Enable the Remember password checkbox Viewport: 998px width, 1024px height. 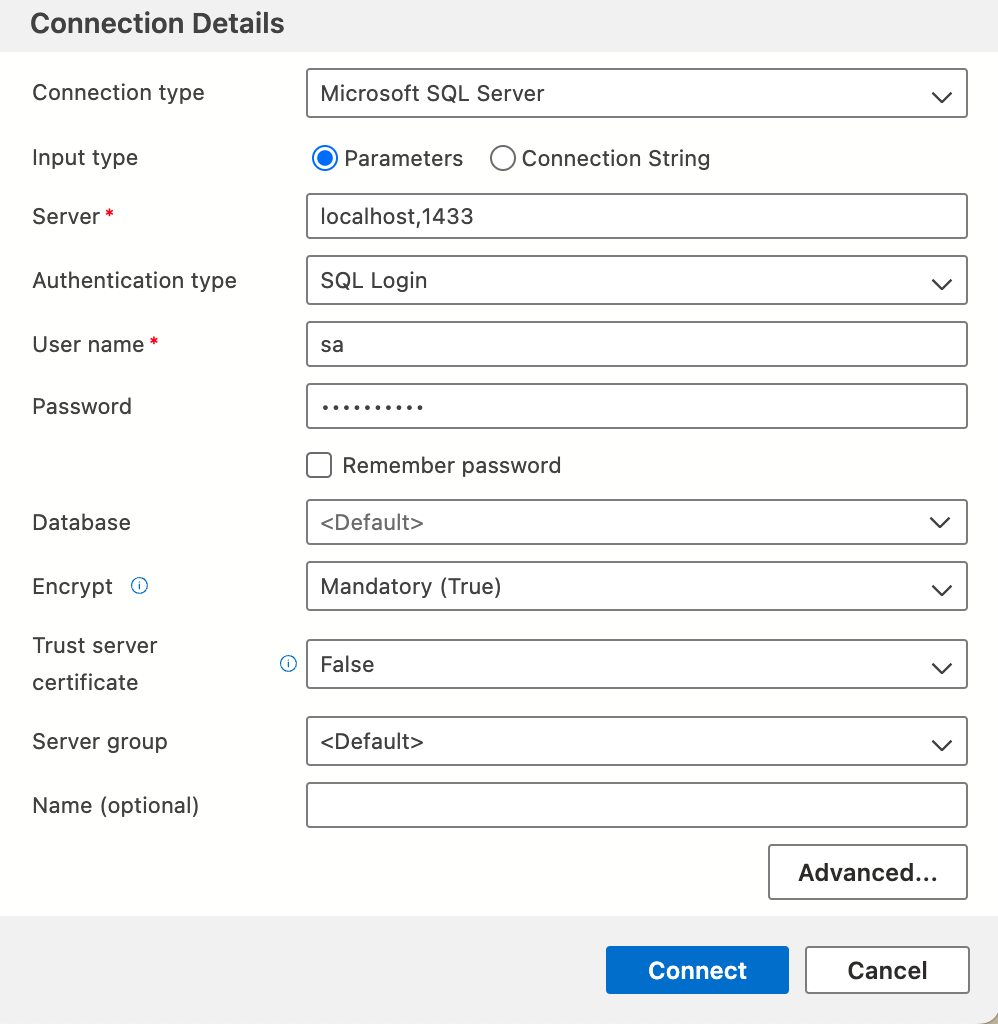coord(319,466)
